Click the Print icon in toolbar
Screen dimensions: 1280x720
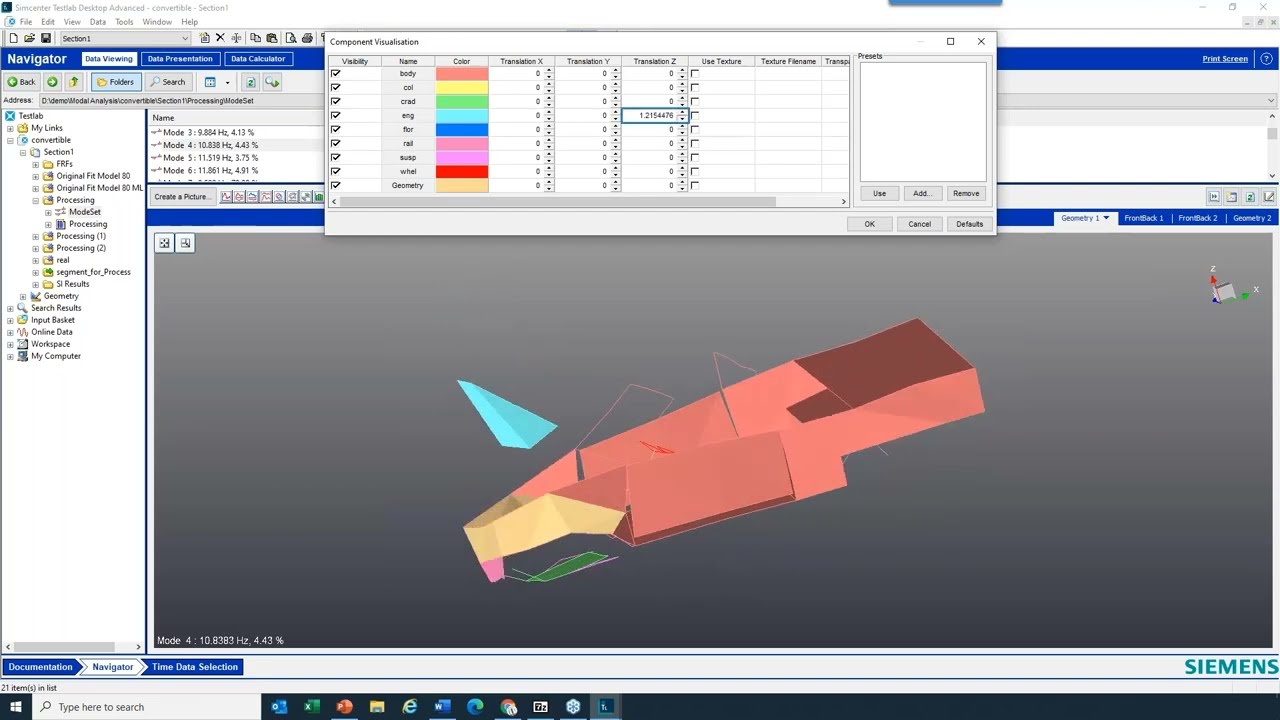point(306,38)
